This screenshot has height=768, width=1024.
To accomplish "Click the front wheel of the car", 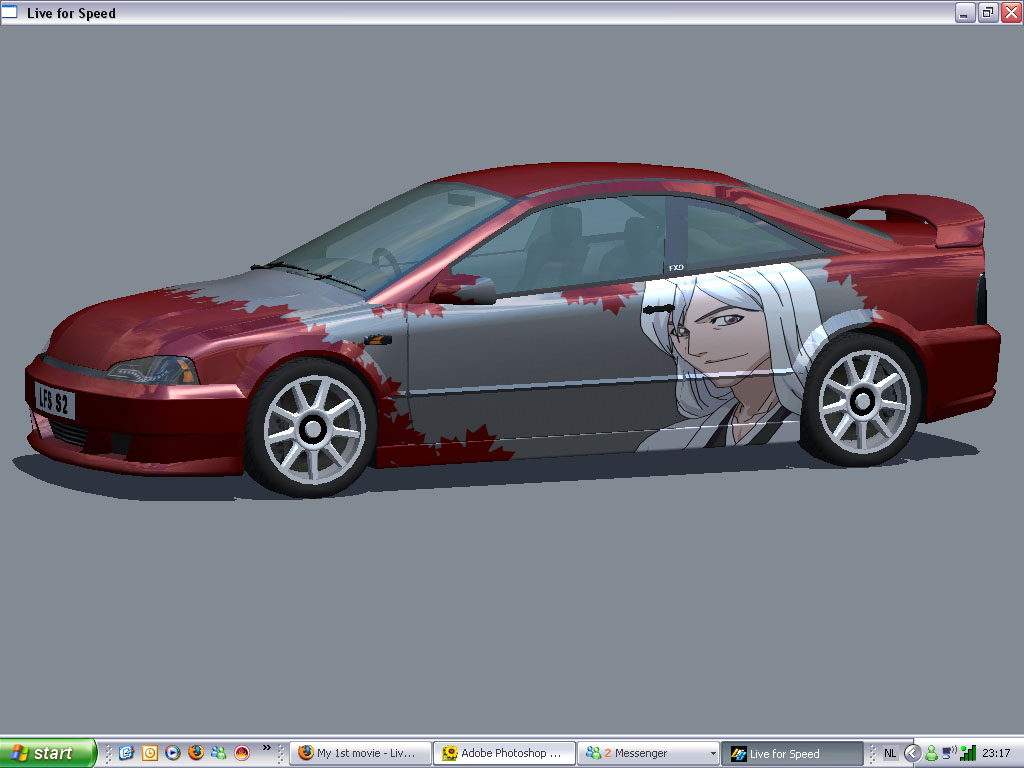I will point(312,428).
